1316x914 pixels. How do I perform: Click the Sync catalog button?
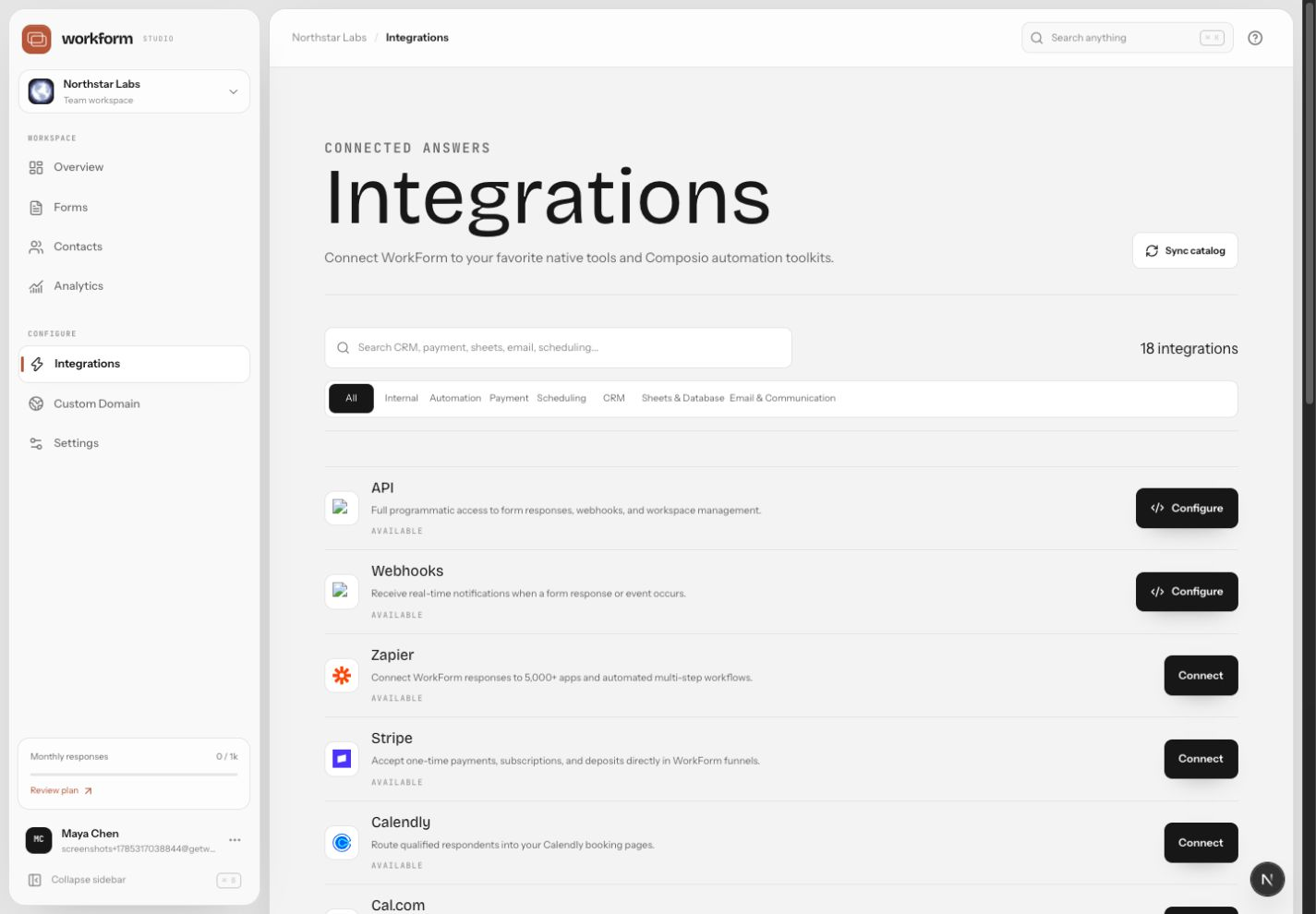1185,250
